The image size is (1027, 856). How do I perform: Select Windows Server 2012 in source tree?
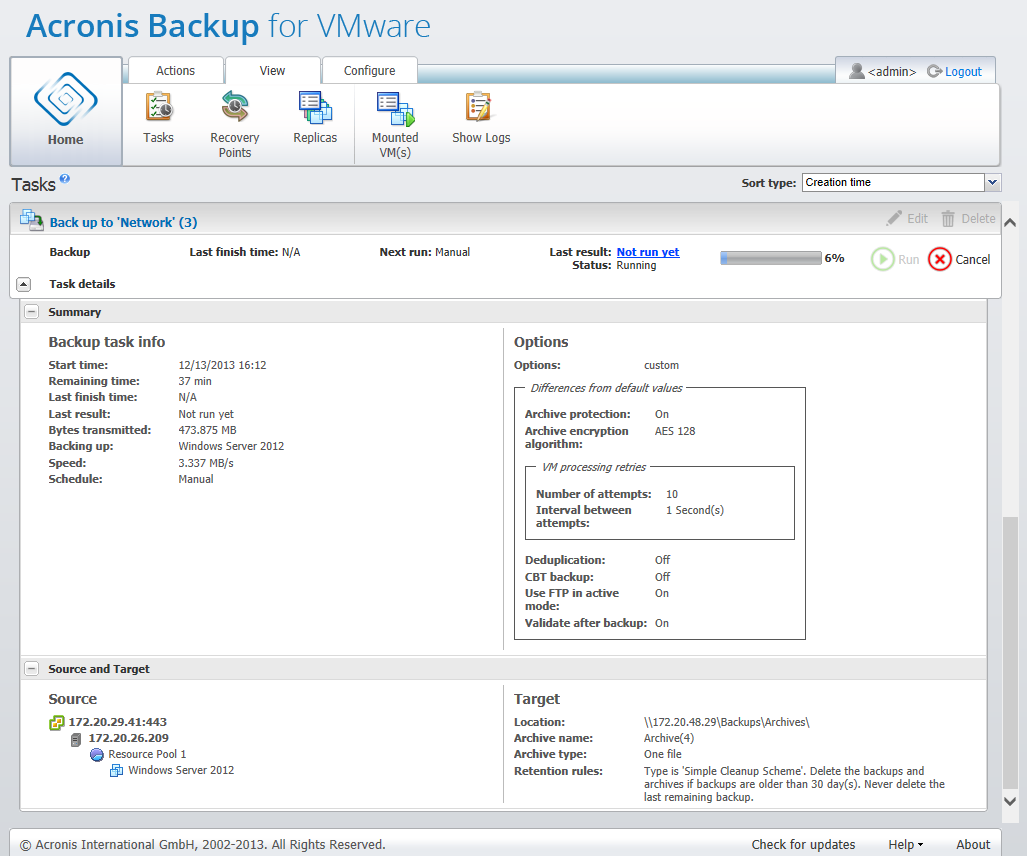click(181, 770)
